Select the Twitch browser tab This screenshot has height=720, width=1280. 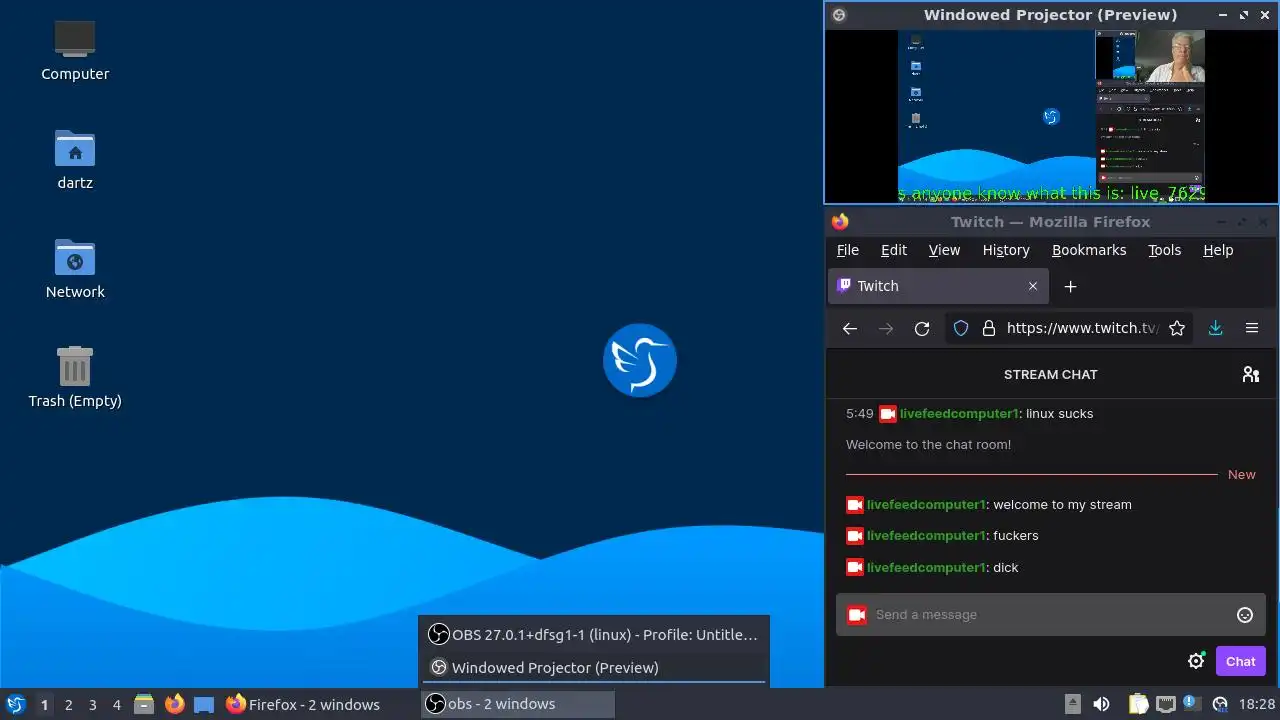(939, 286)
